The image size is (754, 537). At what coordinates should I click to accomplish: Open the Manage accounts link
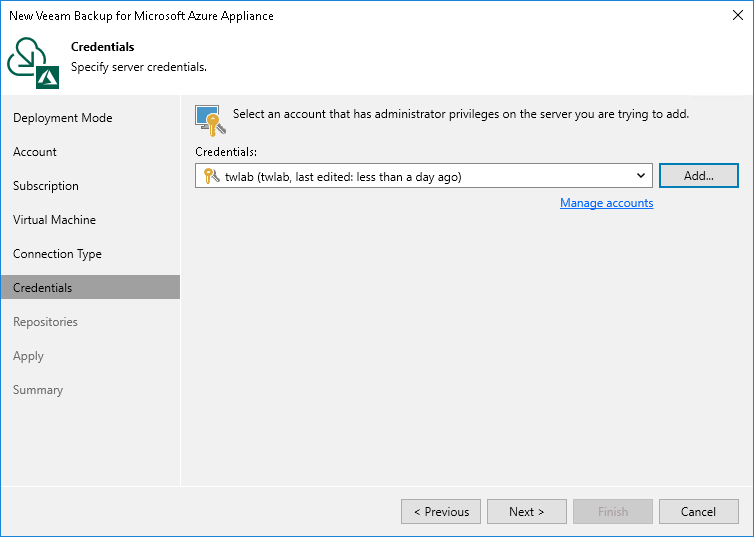coord(606,203)
